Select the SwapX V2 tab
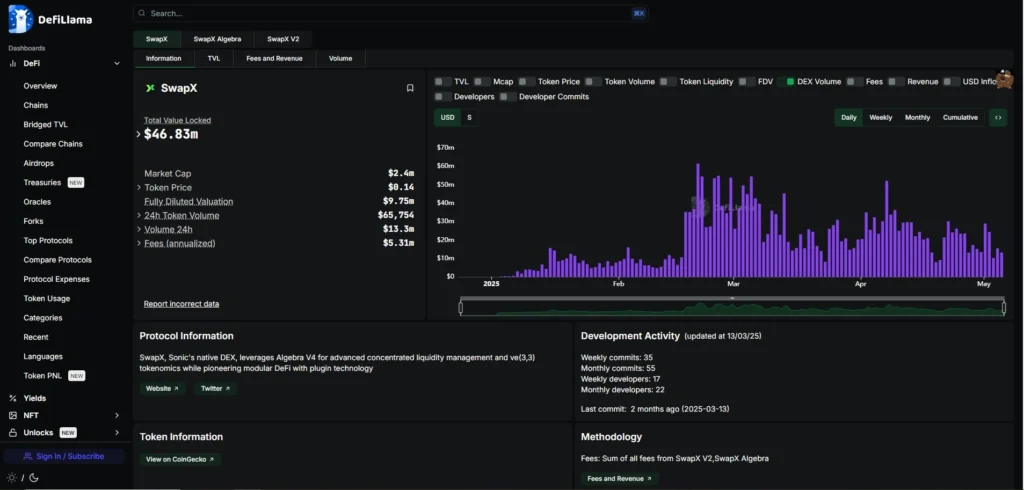Image resolution: width=1024 pixels, height=490 pixels. (283, 39)
